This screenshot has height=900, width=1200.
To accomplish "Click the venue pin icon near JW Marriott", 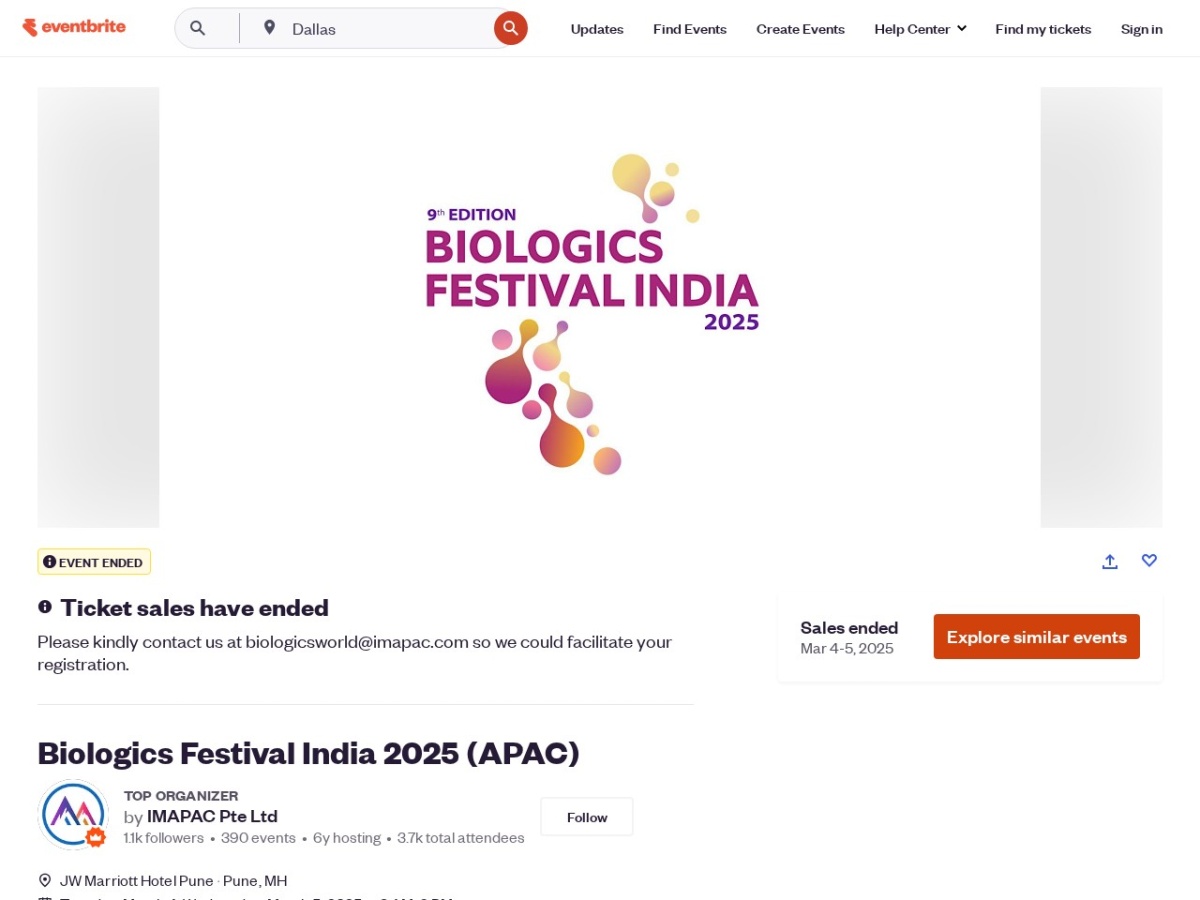I will tap(45, 881).
